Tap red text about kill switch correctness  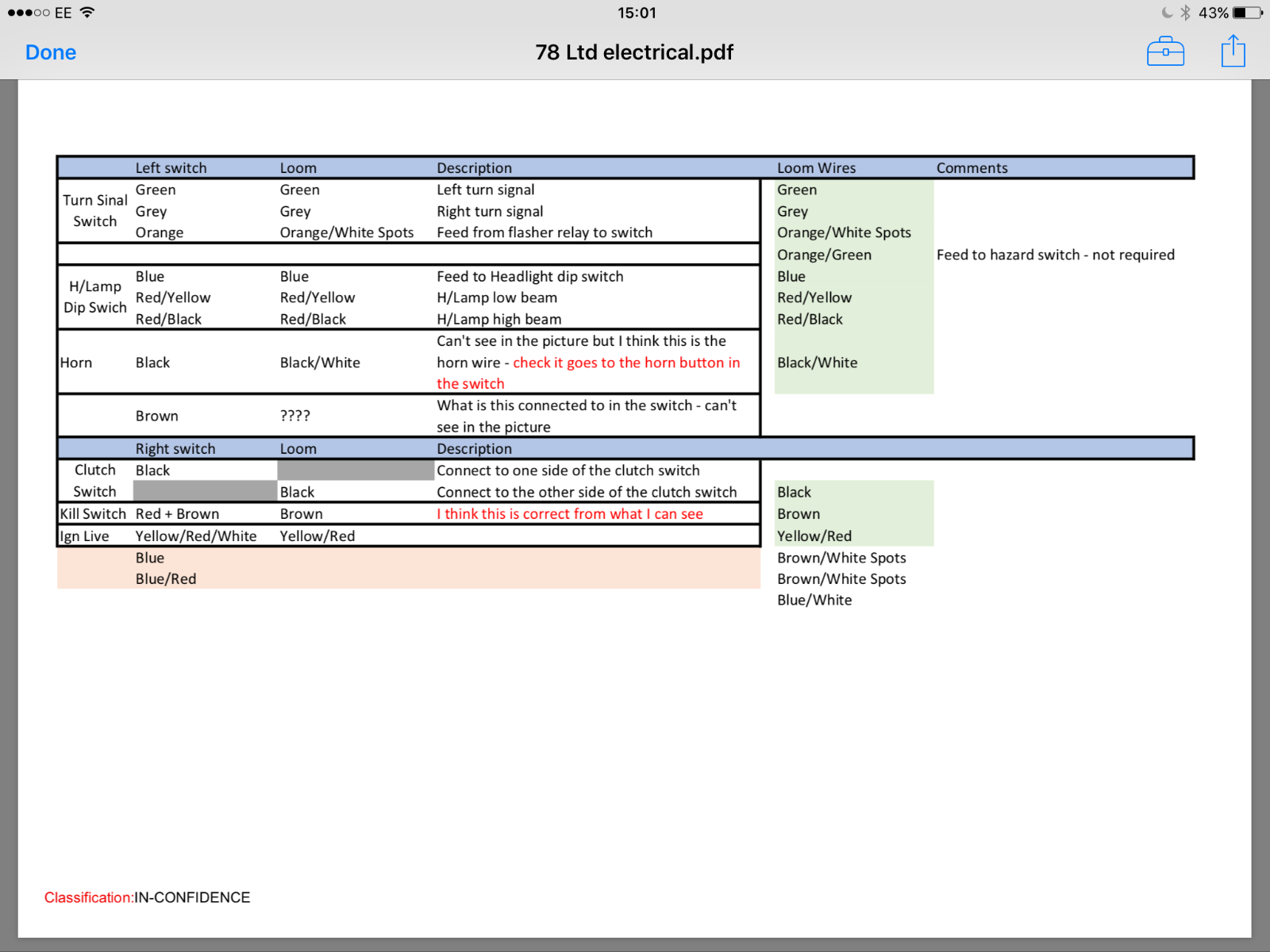(569, 514)
